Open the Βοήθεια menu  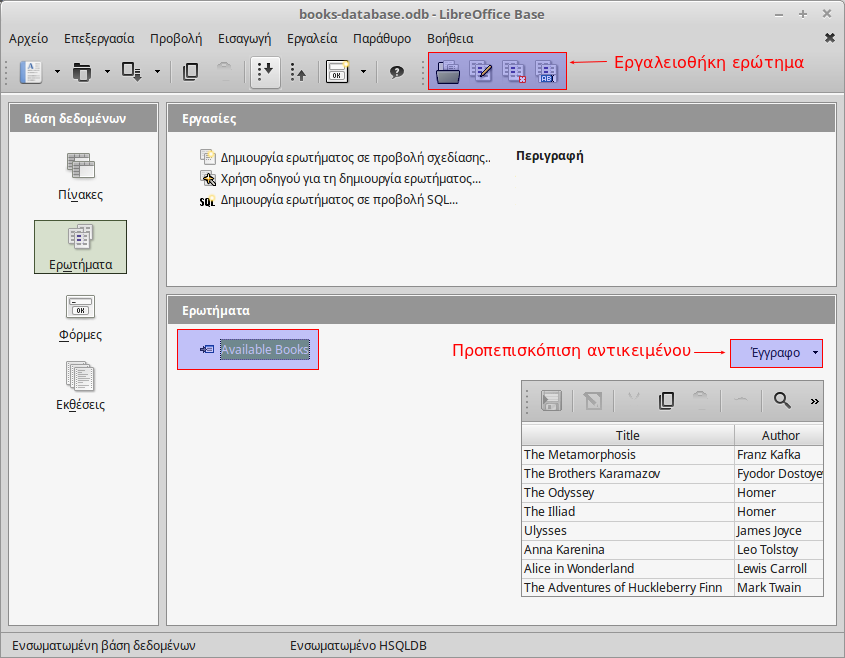(450, 39)
